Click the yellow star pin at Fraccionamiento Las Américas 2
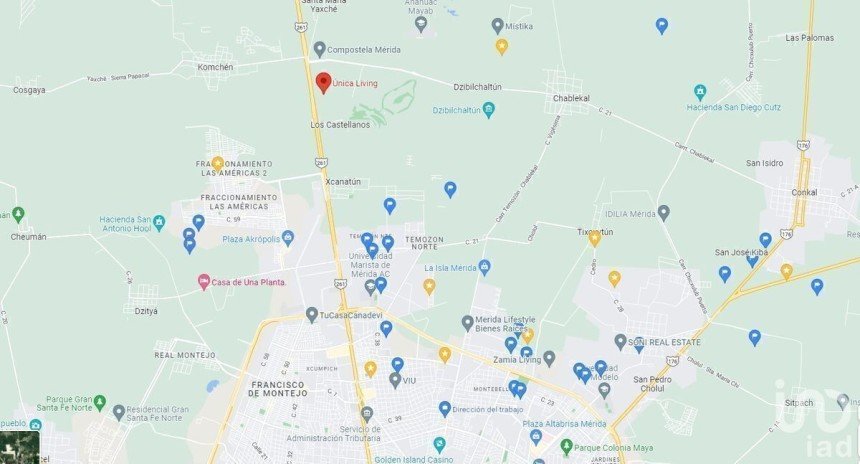The width and height of the screenshot is (860, 464). (218, 163)
